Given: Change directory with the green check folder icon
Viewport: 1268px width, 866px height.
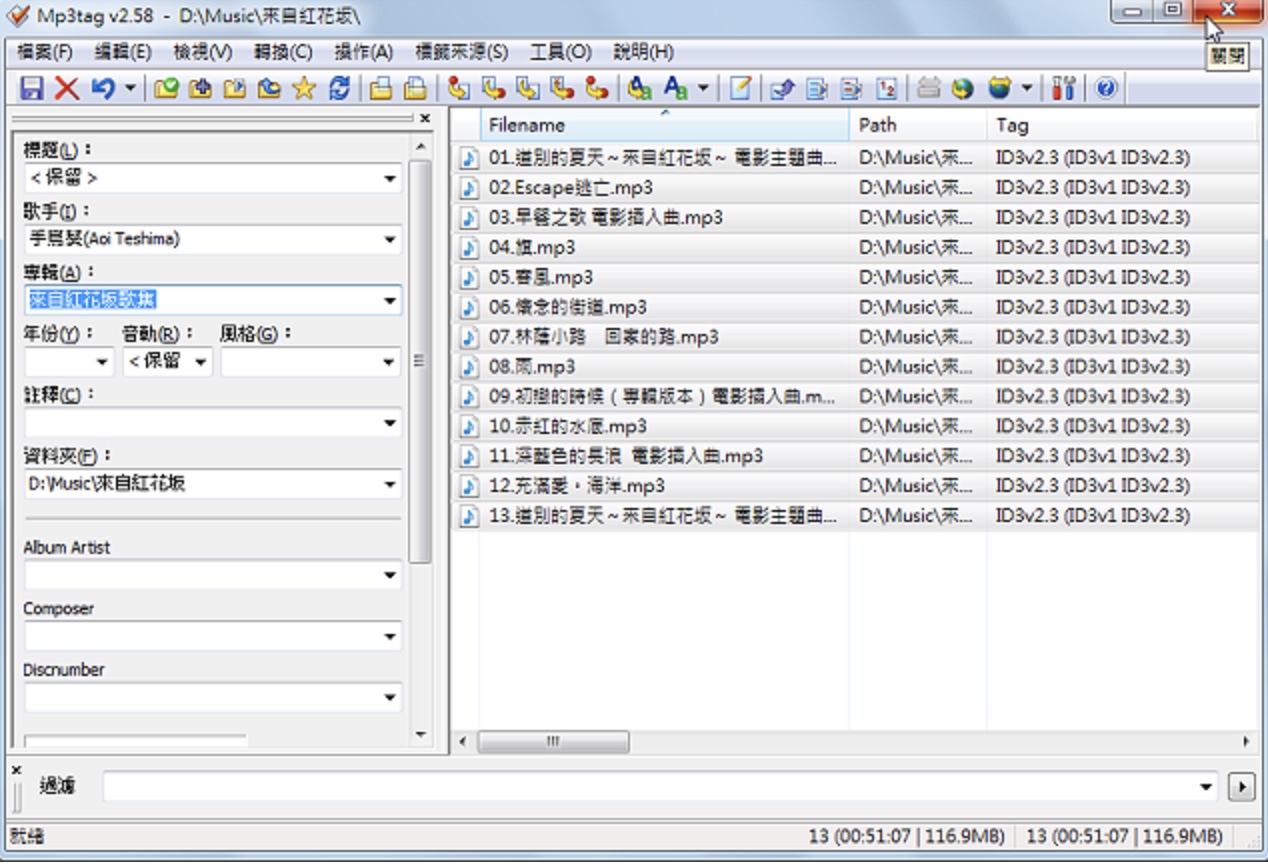Looking at the screenshot, I should pos(166,89).
